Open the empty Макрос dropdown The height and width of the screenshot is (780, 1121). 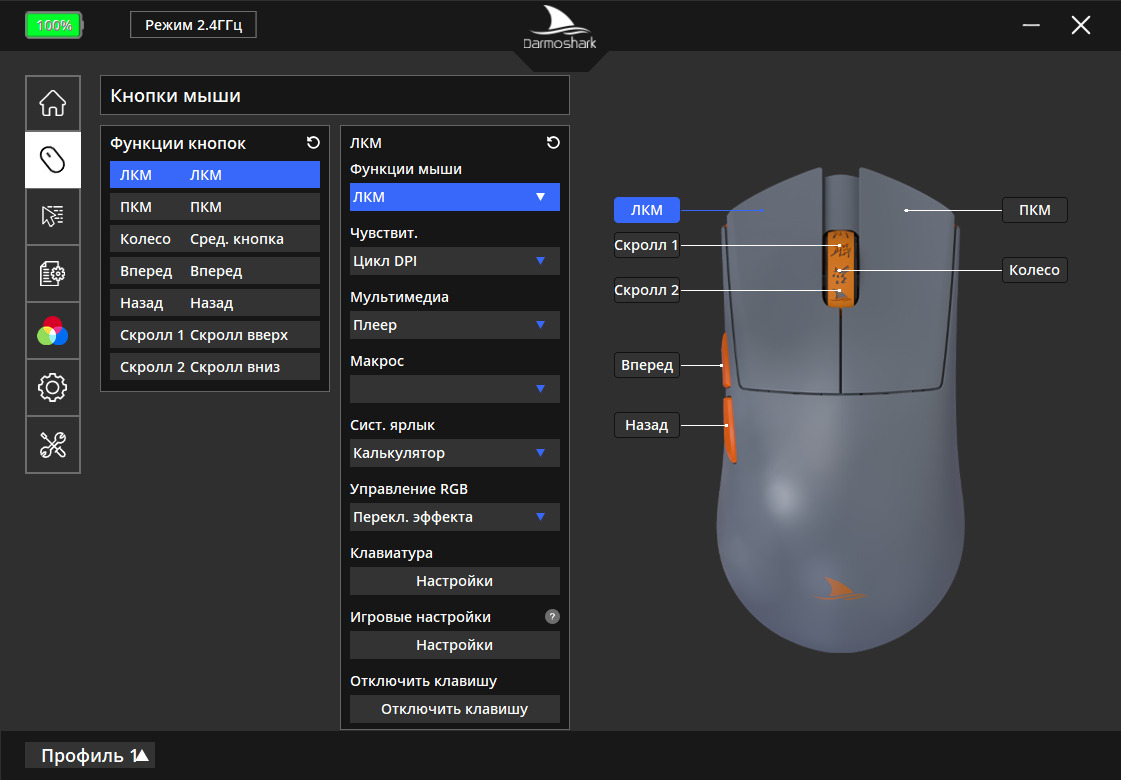(455, 389)
